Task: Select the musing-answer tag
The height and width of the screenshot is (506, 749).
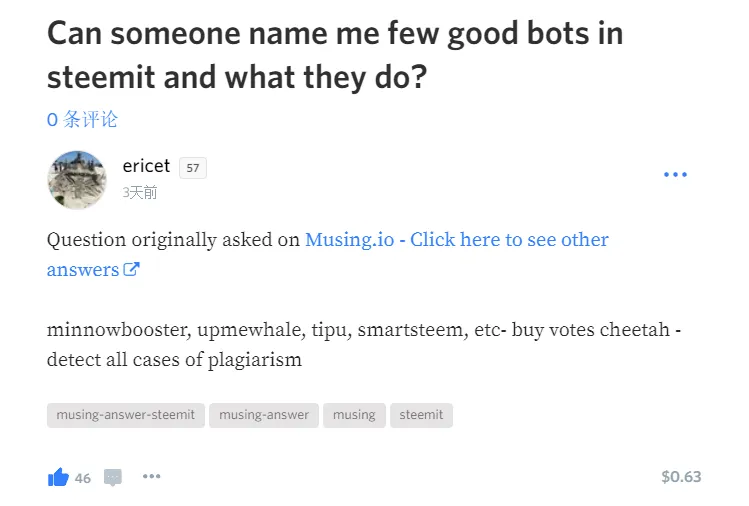Action: tap(264, 415)
